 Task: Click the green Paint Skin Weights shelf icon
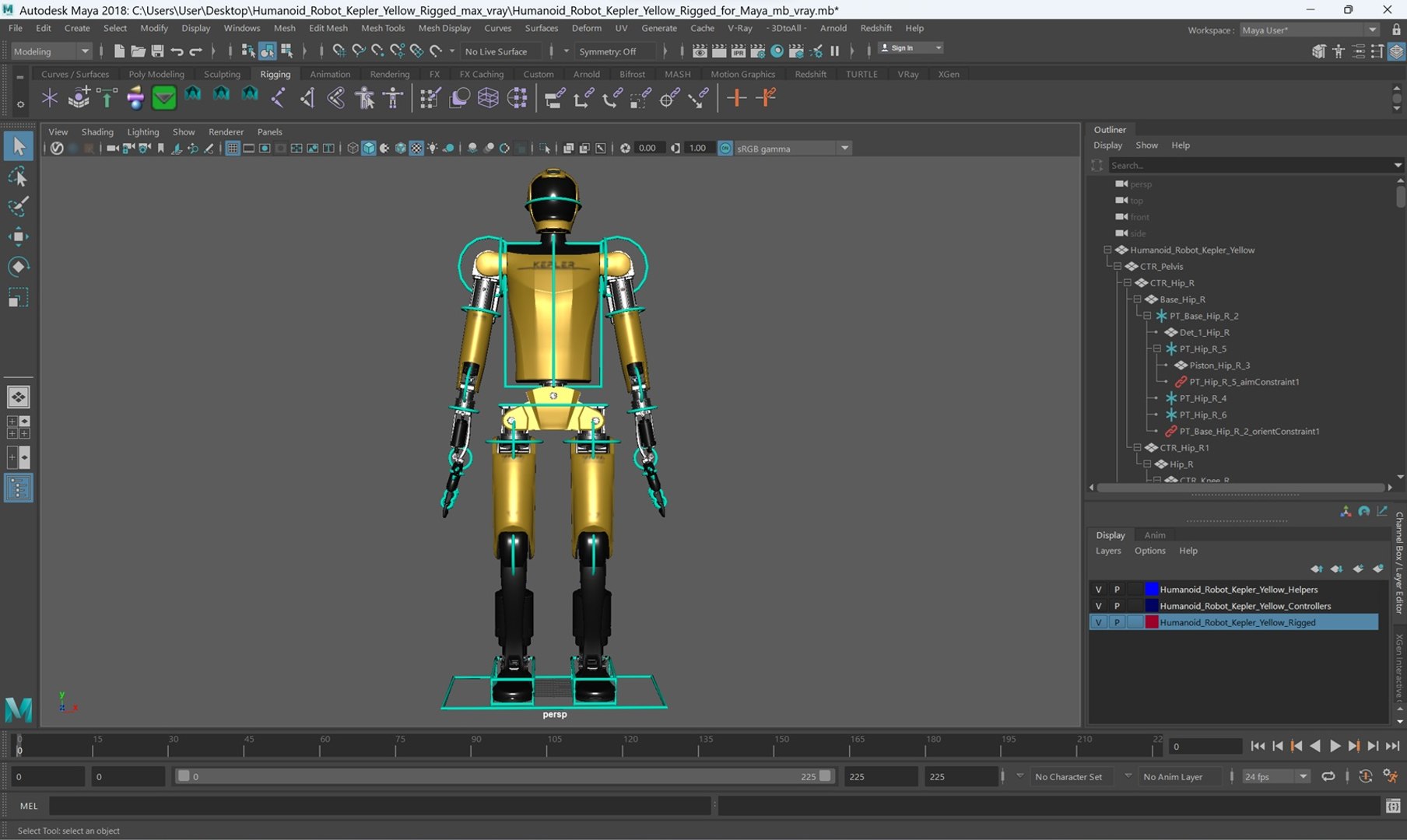(x=163, y=98)
